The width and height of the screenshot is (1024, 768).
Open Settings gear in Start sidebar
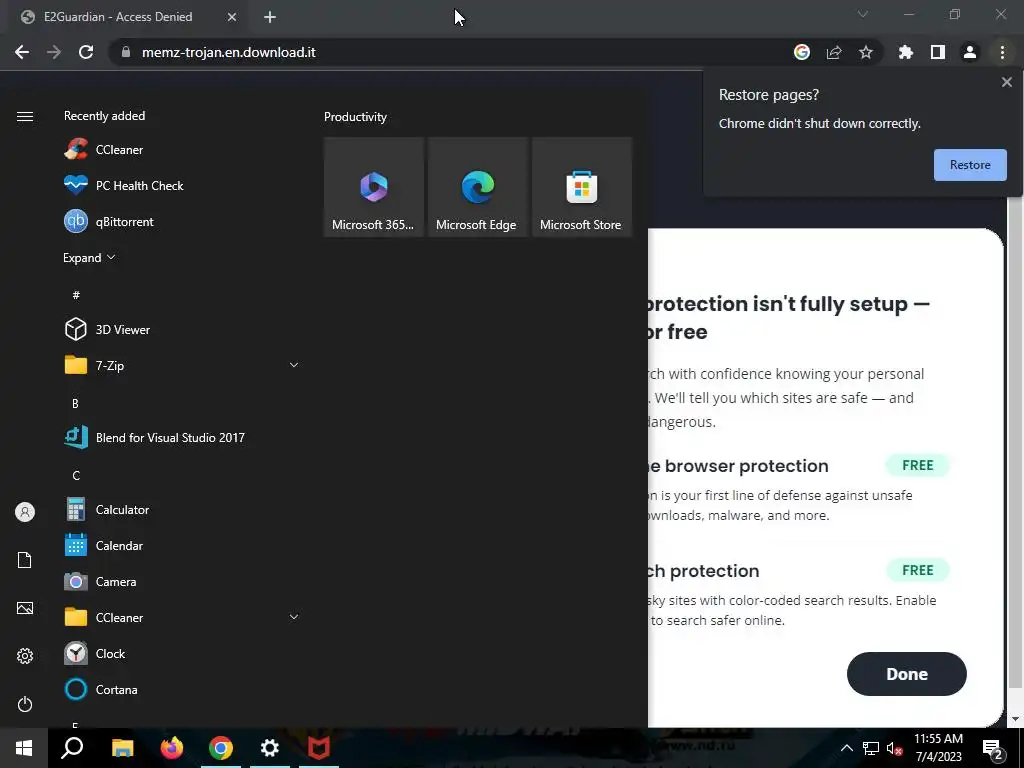(25, 656)
